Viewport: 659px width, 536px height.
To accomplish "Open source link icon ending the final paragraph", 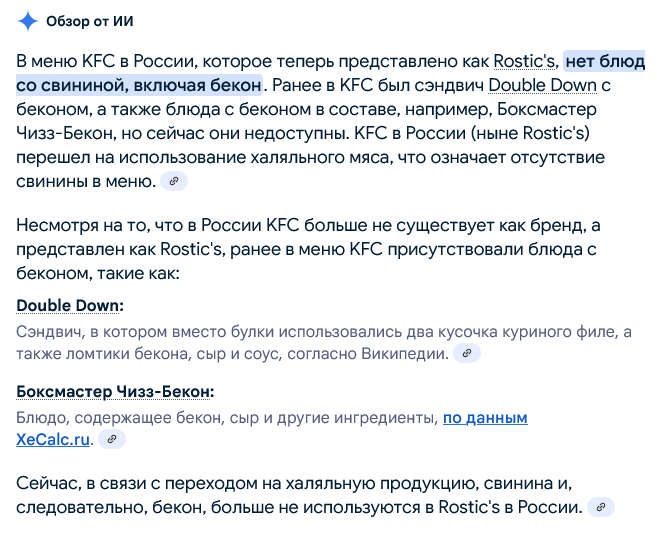I will click(x=600, y=507).
